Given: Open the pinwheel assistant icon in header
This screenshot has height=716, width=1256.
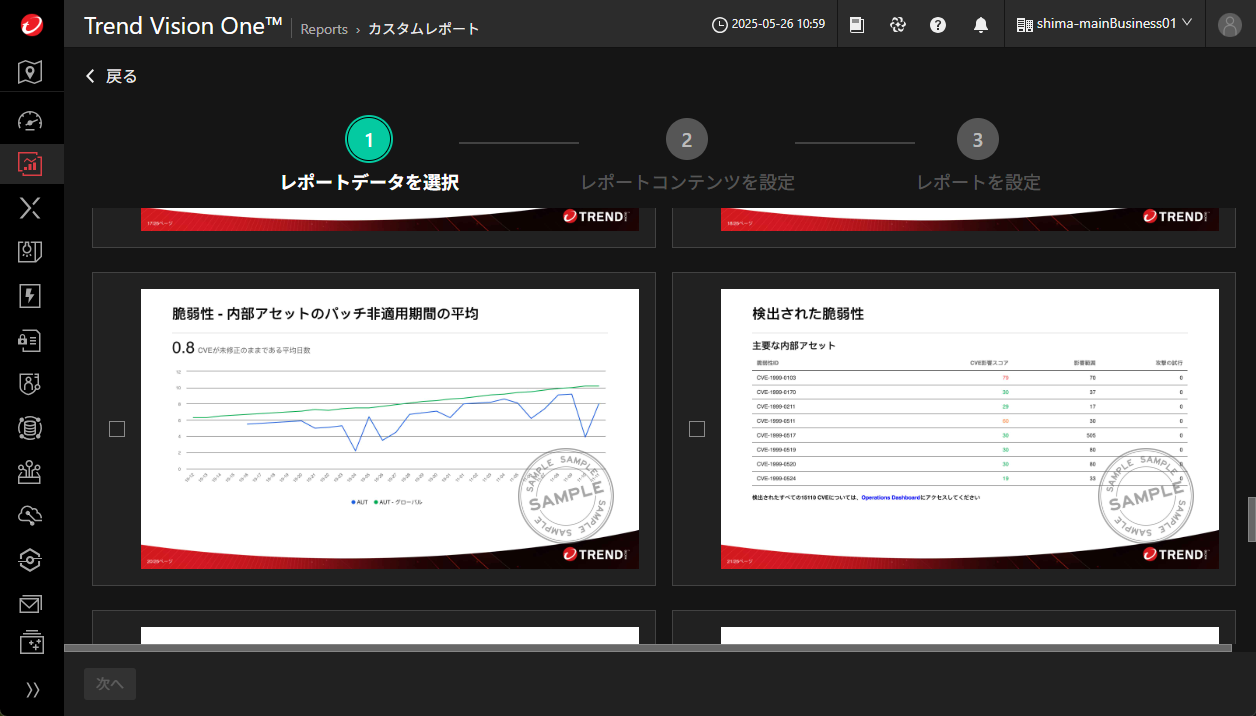Looking at the screenshot, I should 898,25.
